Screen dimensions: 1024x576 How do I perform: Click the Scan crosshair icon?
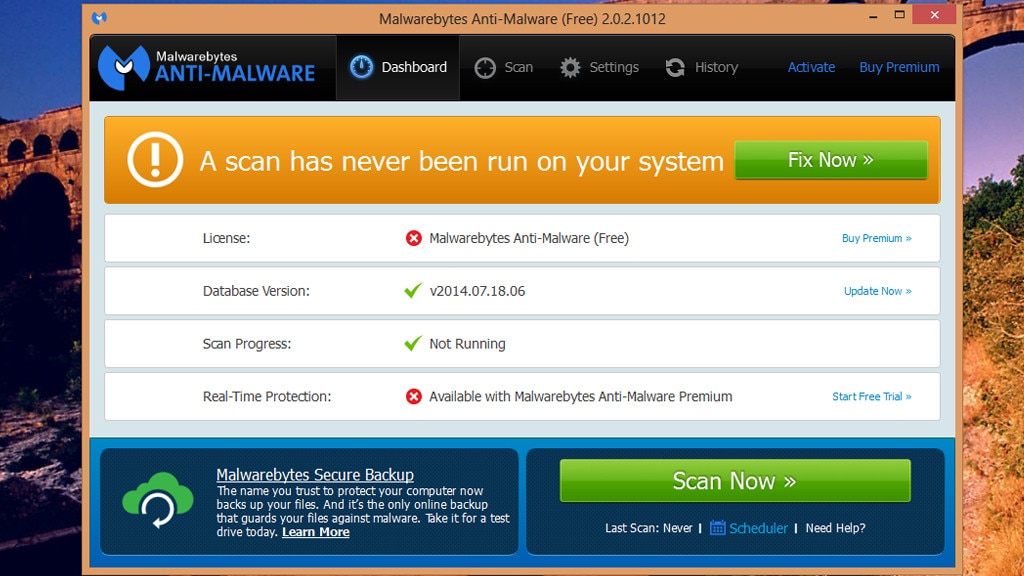point(485,68)
